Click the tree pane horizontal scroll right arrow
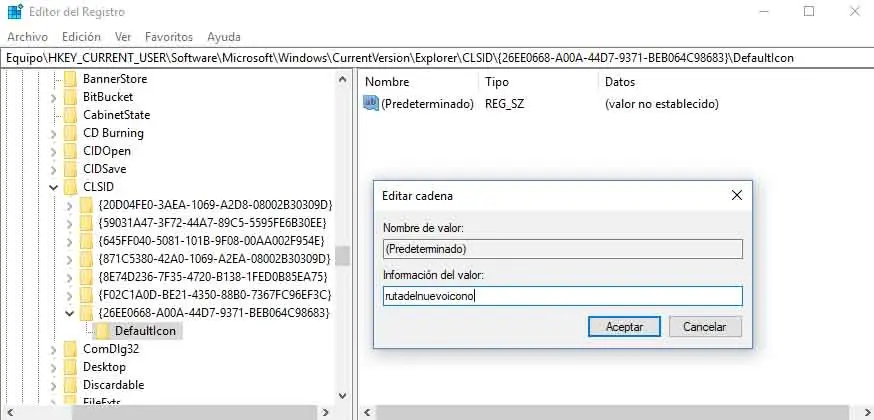The image size is (874, 420). click(x=326, y=413)
